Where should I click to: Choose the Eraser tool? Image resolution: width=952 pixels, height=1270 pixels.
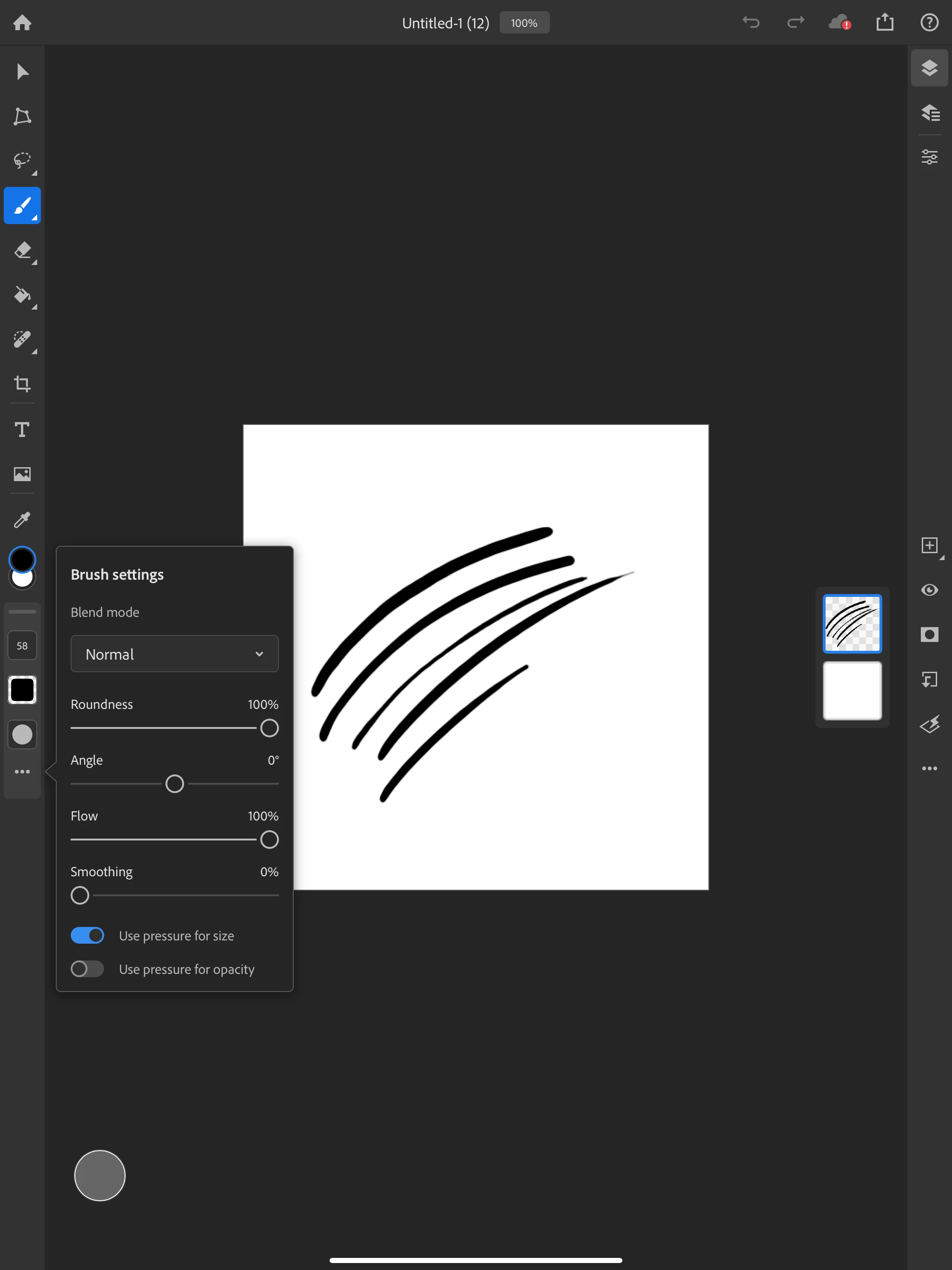pyautogui.click(x=22, y=250)
